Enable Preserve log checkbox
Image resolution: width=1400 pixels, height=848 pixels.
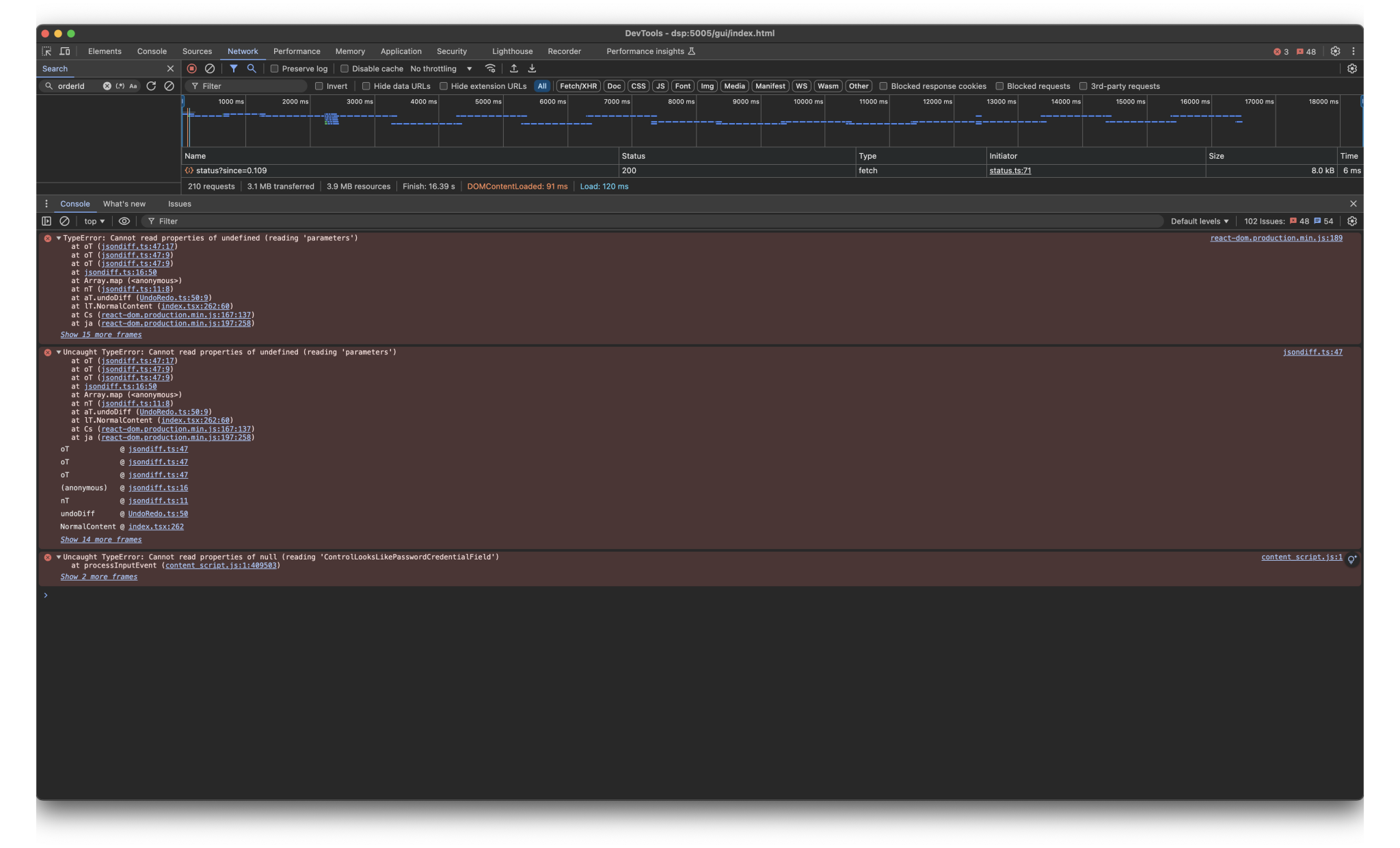click(x=275, y=68)
